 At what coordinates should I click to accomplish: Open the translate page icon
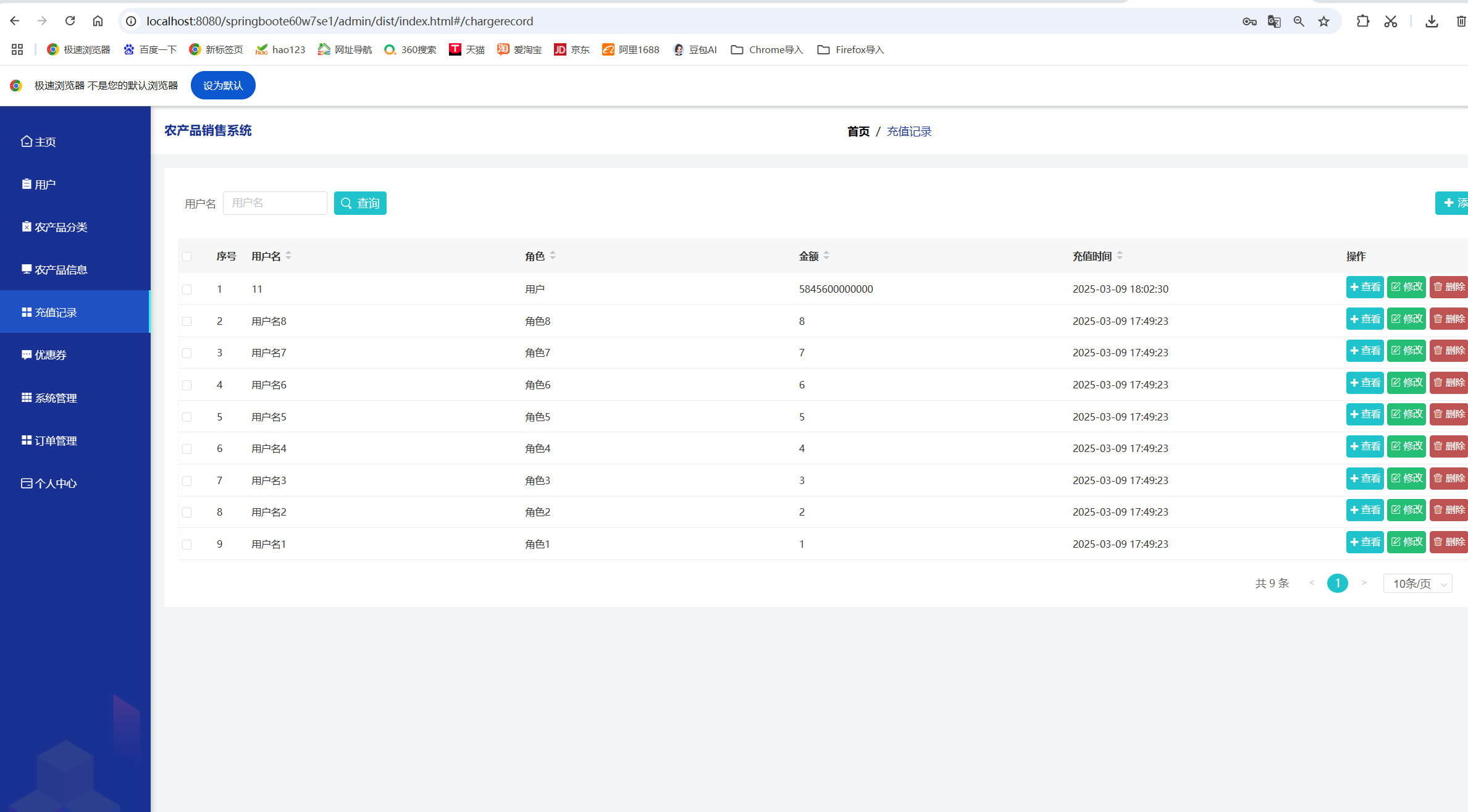(x=1274, y=22)
